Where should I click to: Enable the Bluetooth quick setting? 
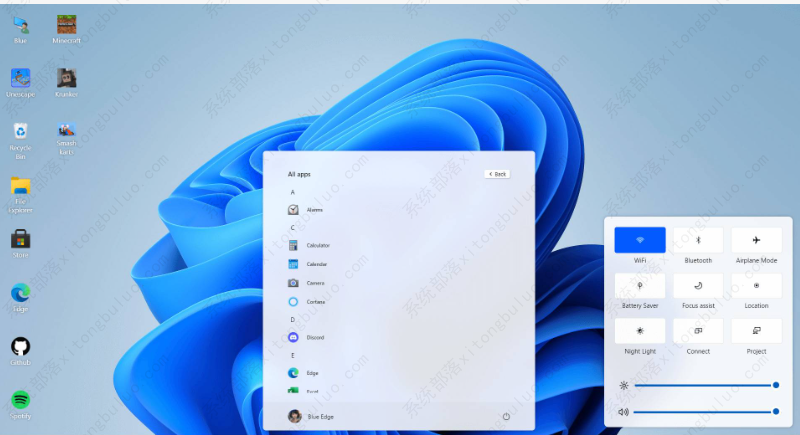698,240
